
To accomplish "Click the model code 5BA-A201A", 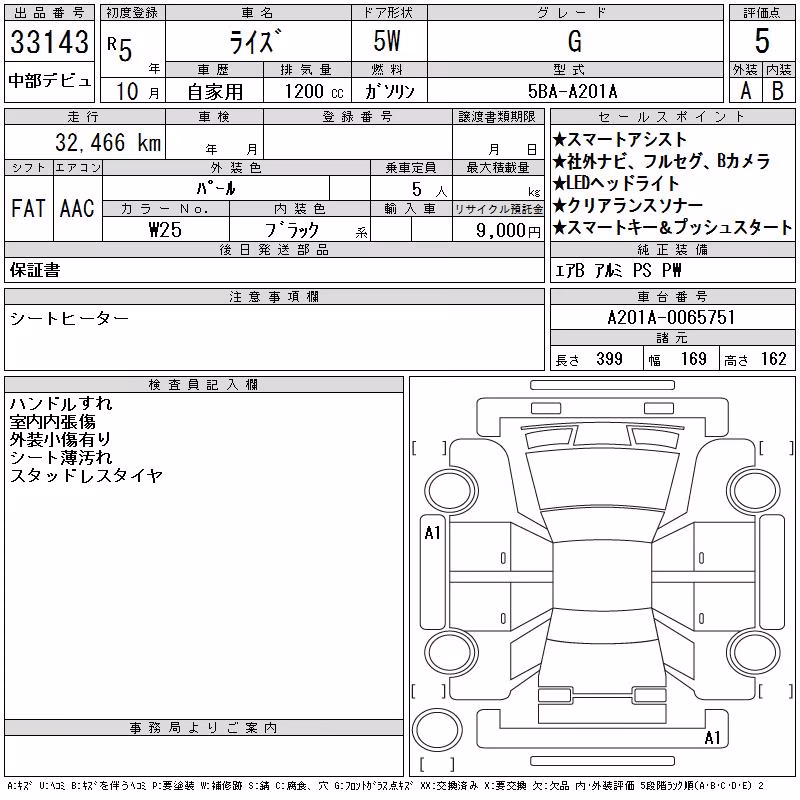I will click(x=572, y=91).
